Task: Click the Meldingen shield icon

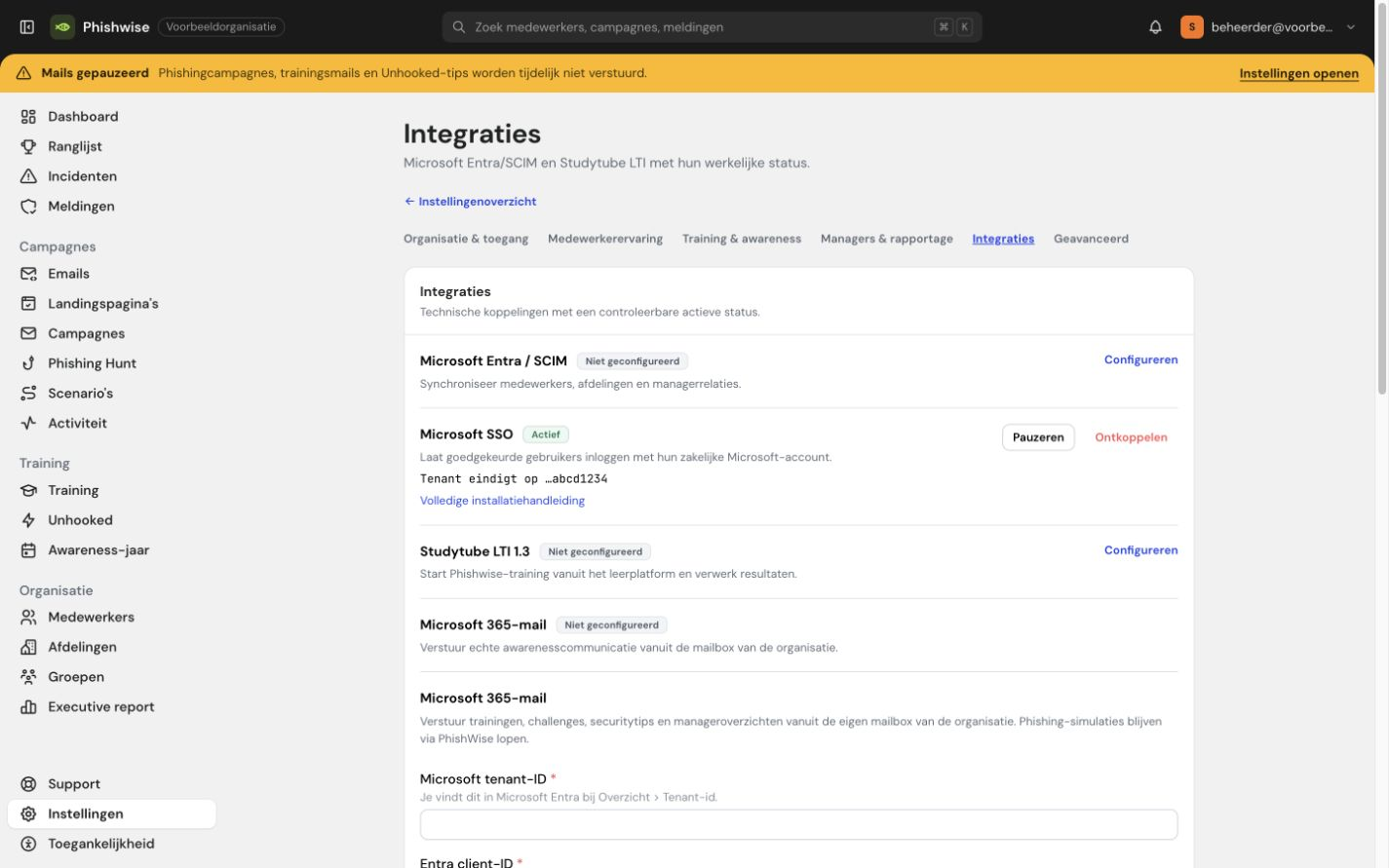Action: [28, 207]
